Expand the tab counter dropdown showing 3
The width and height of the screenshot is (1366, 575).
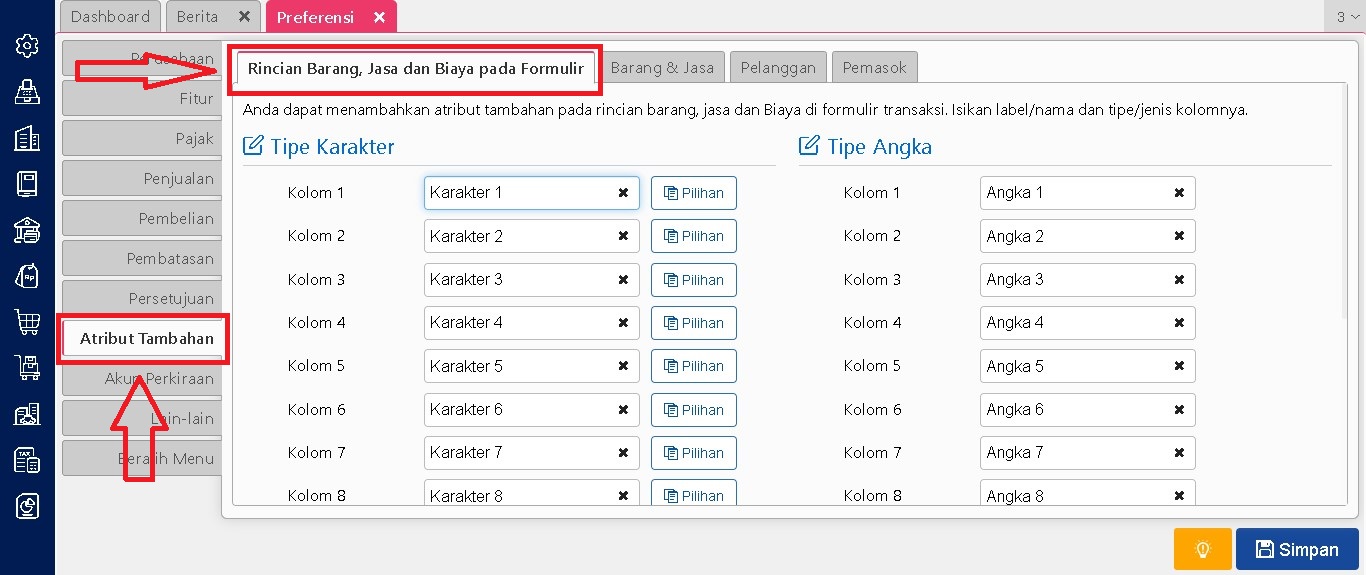coord(1347,17)
